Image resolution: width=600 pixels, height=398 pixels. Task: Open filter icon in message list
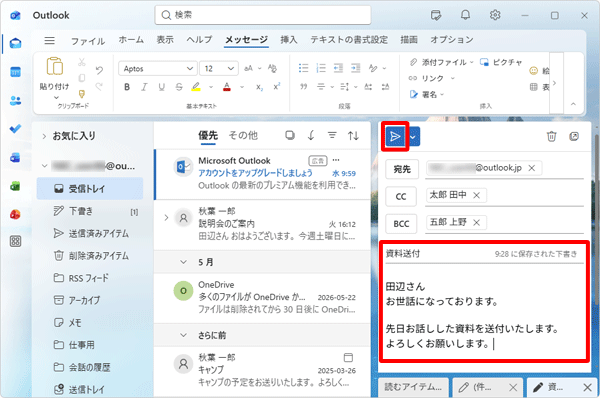[332, 135]
